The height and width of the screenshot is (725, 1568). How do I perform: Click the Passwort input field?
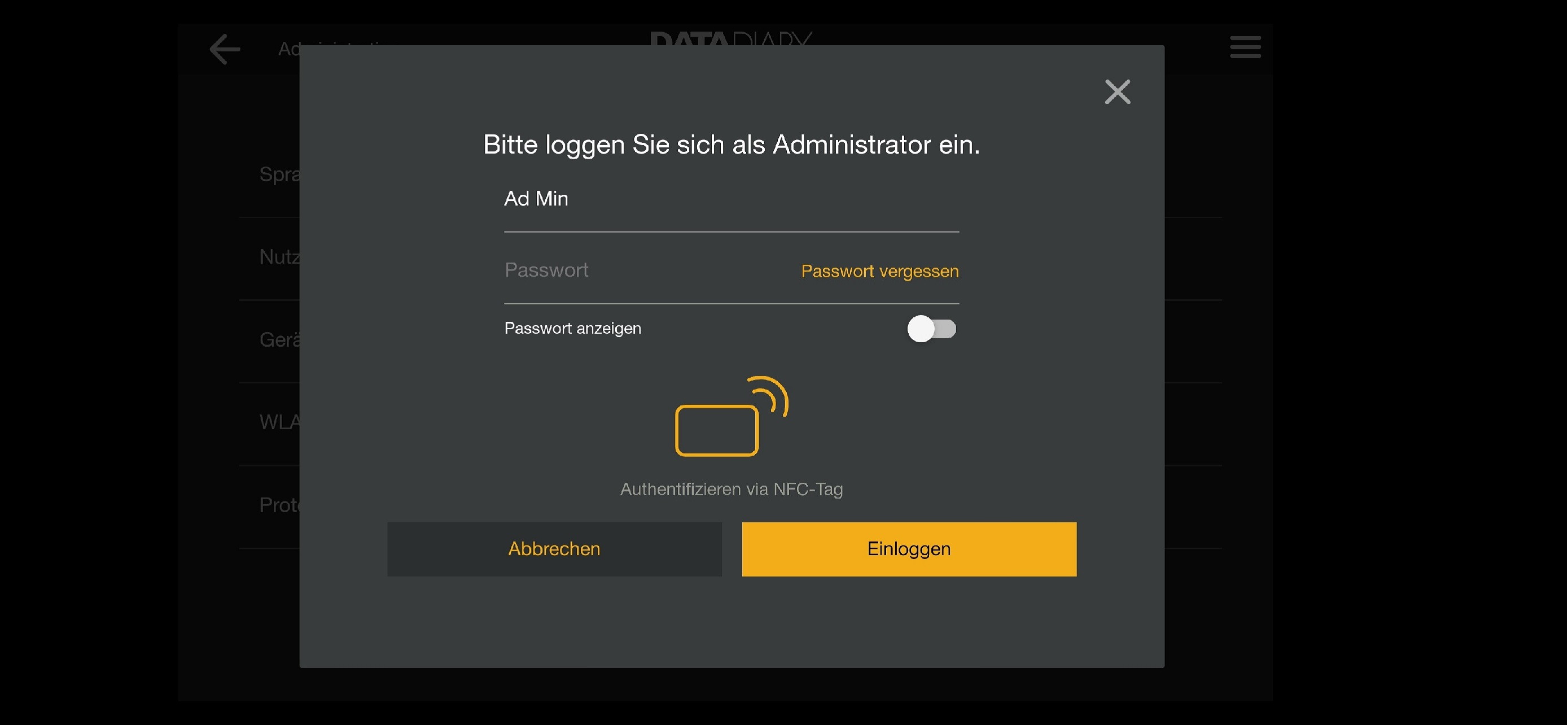[645, 270]
